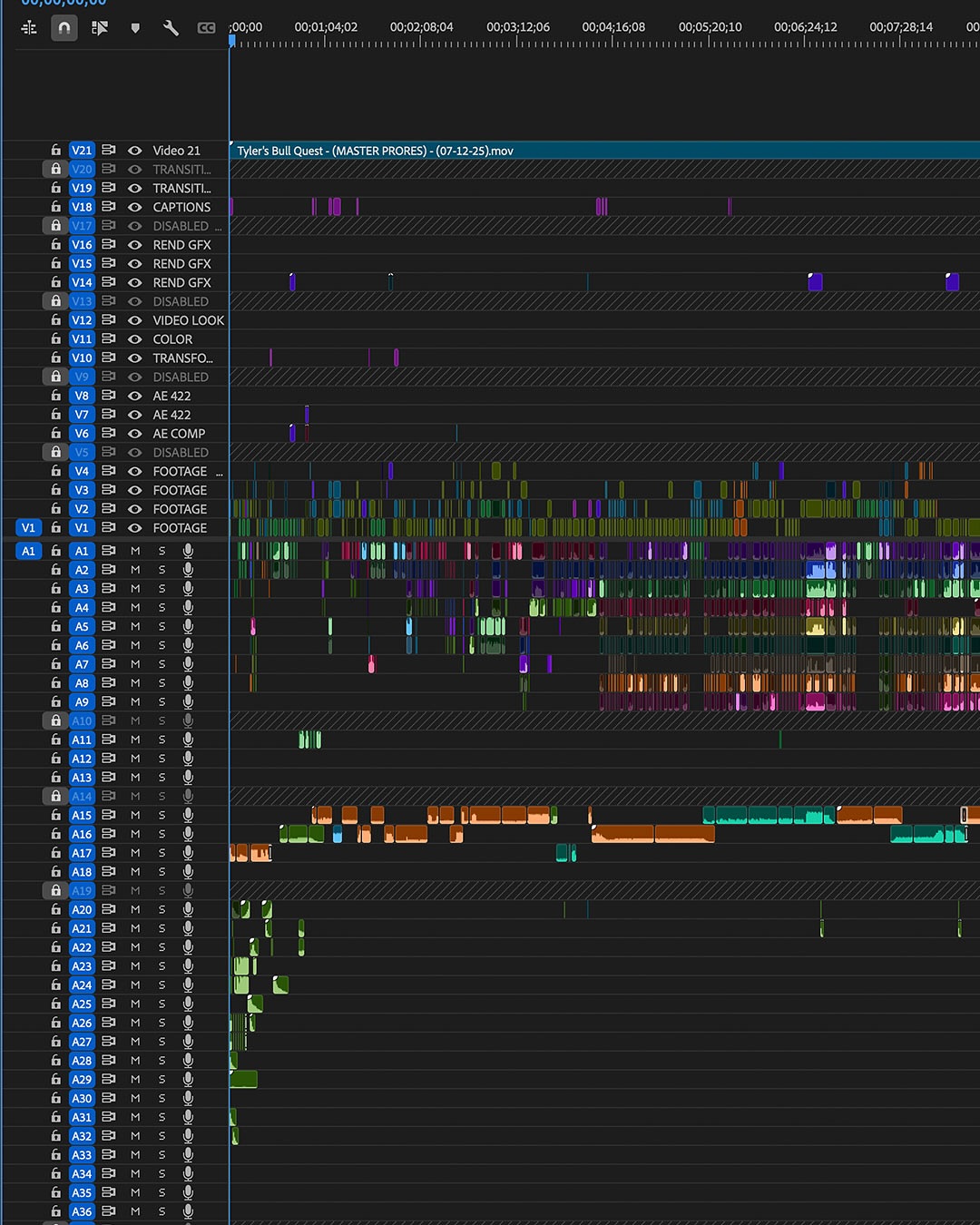Toggle V1 source patching indicator
Screen dimensions: 980x1225
pyautogui.click(x=28, y=528)
